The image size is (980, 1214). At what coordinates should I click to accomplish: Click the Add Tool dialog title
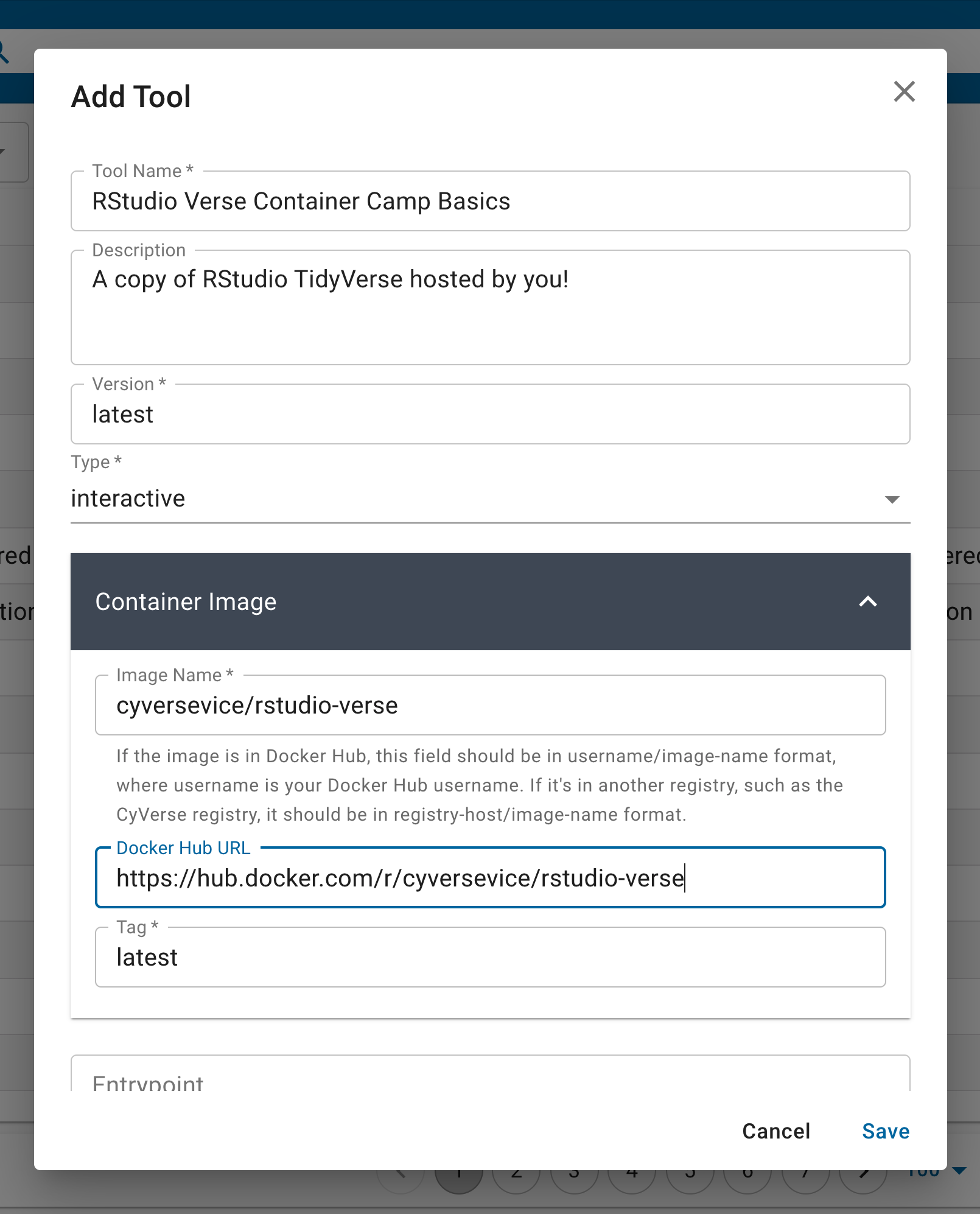click(x=131, y=97)
